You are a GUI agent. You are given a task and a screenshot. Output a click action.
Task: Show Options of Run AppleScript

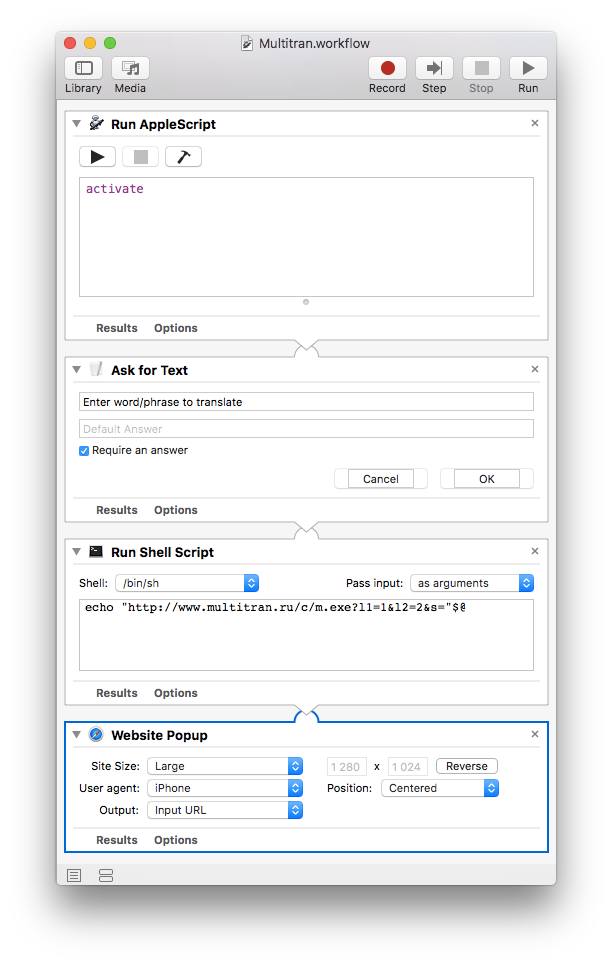[175, 328]
